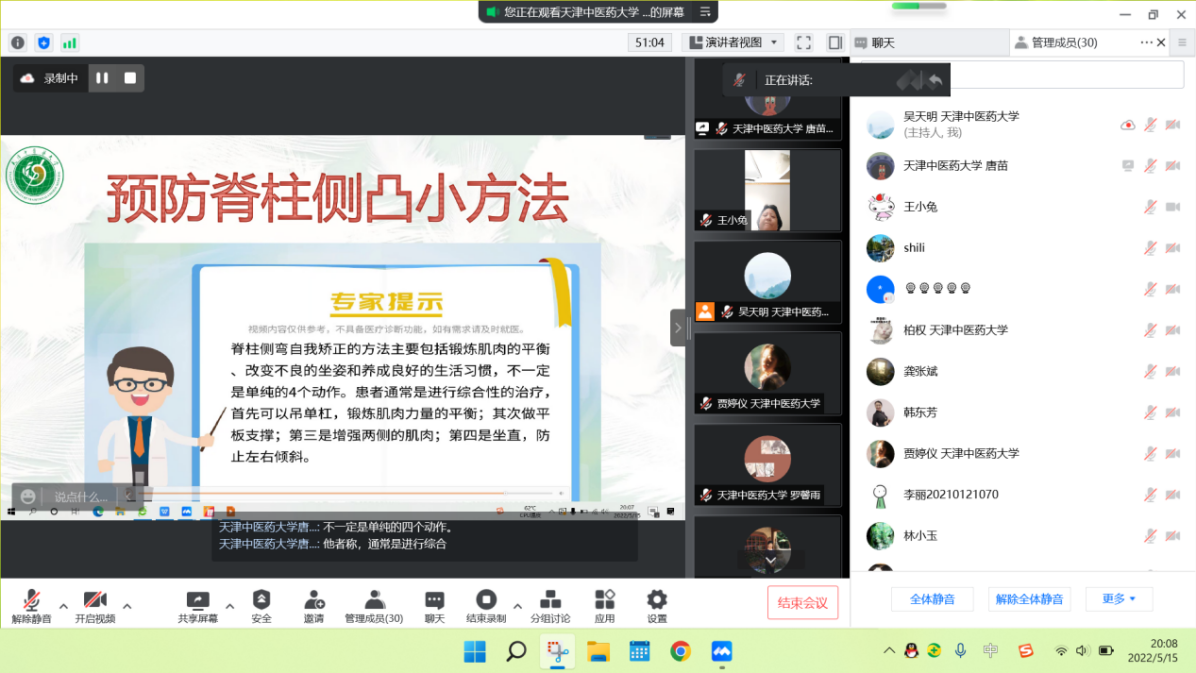The image size is (1196, 673).
Task: Select 王小兔 video thumbnail
Action: pos(767,190)
